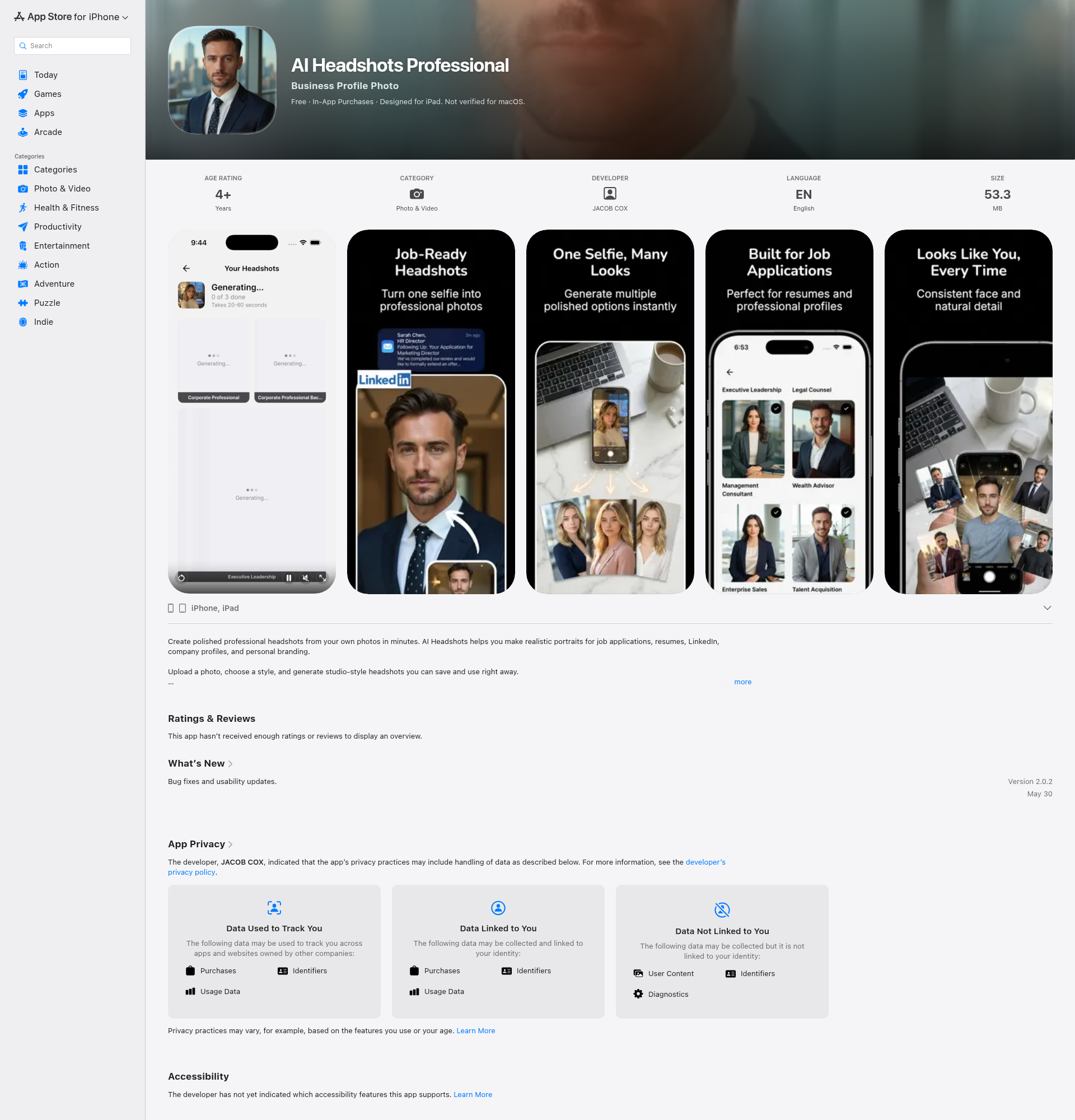Screen dimensions: 1075x1120
Task: Expand description with the more link
Action: [x=742, y=682]
